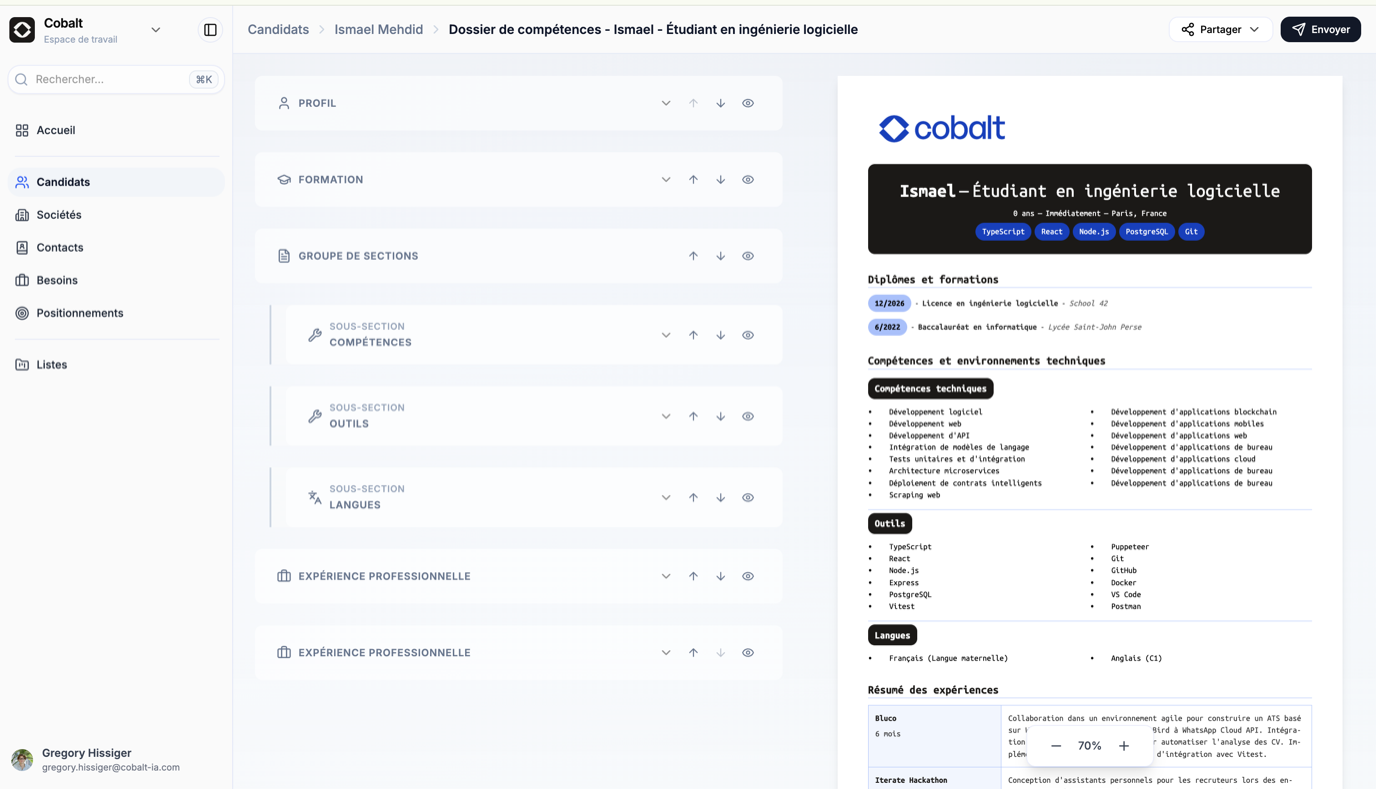
Task: Move Profil section down
Action: 720,103
